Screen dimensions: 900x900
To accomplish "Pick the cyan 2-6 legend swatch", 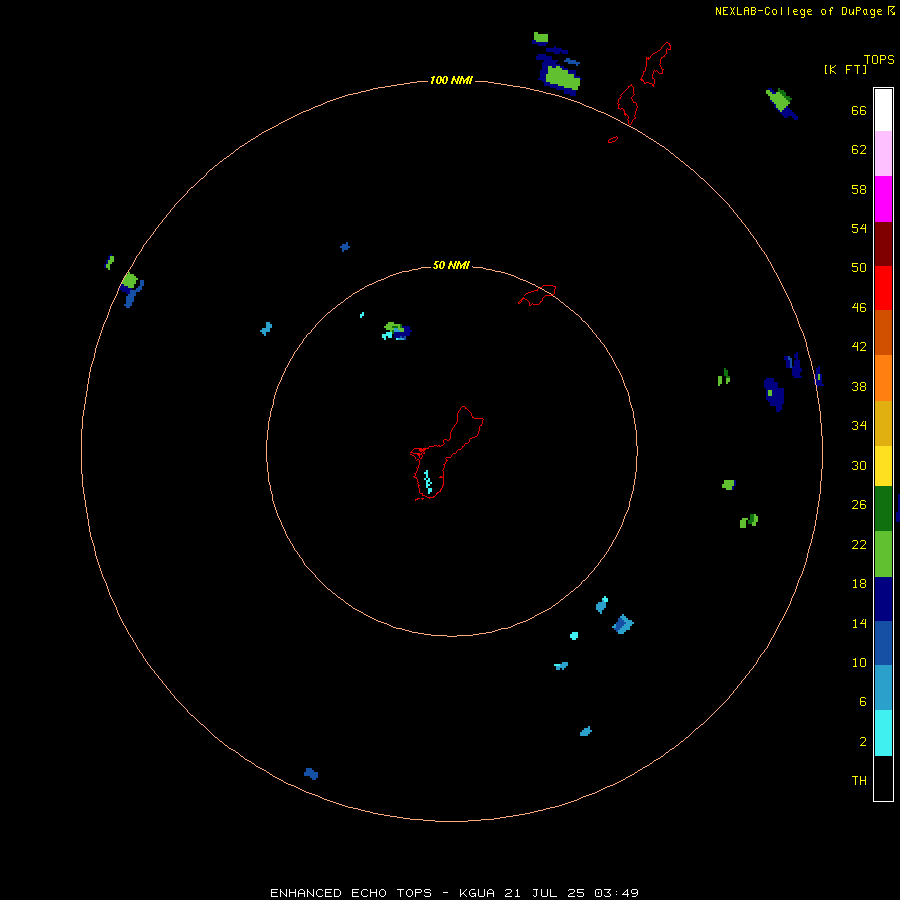I will pos(883,733).
